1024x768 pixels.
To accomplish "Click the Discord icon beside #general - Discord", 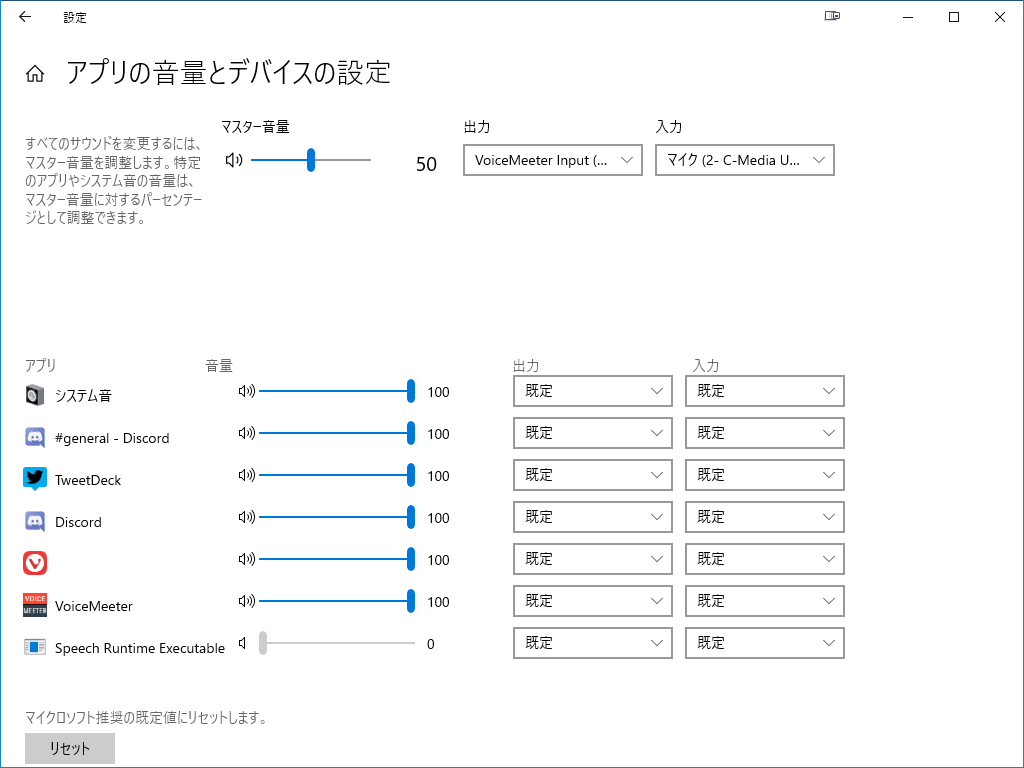I will (x=34, y=437).
